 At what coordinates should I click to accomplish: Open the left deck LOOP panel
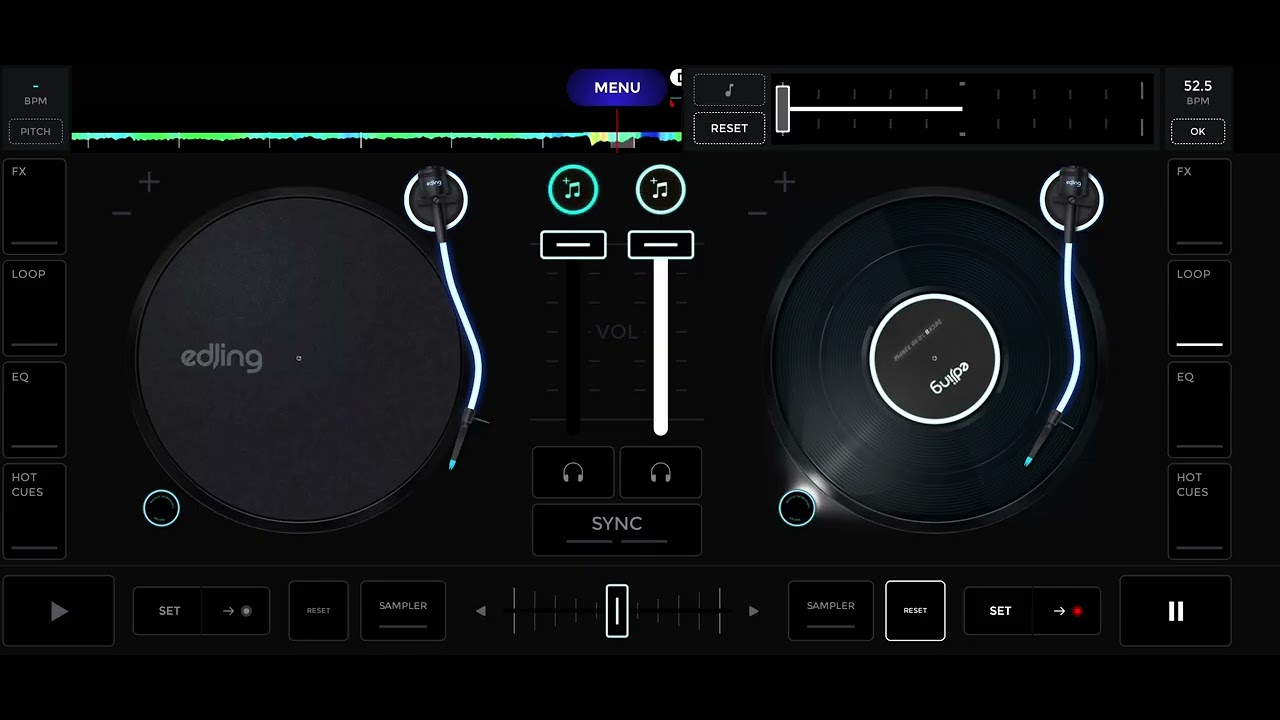[35, 308]
